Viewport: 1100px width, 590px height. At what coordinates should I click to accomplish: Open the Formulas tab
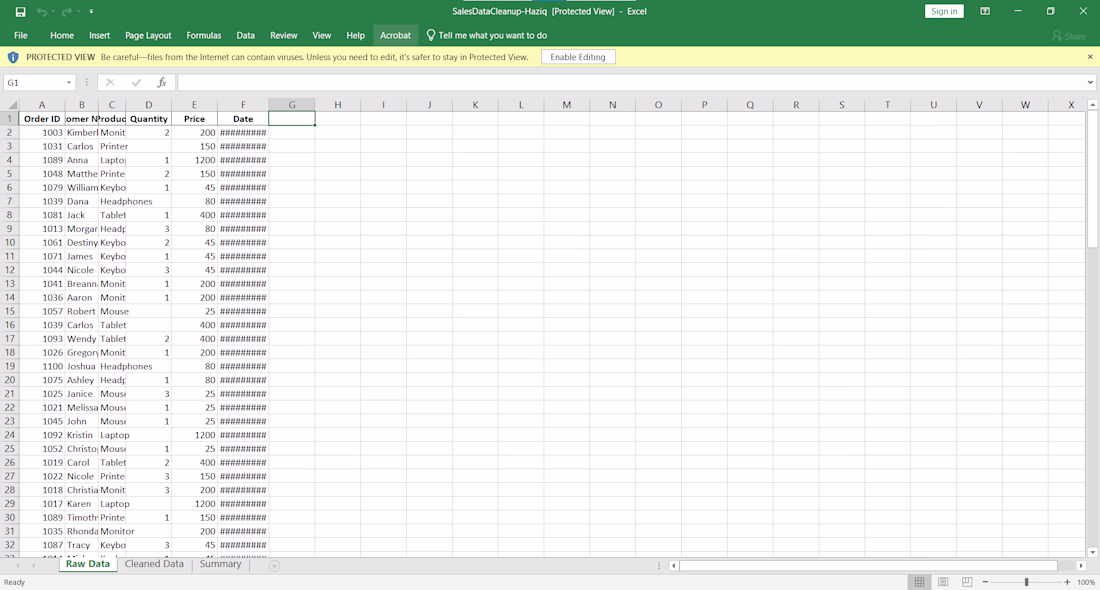(x=203, y=35)
